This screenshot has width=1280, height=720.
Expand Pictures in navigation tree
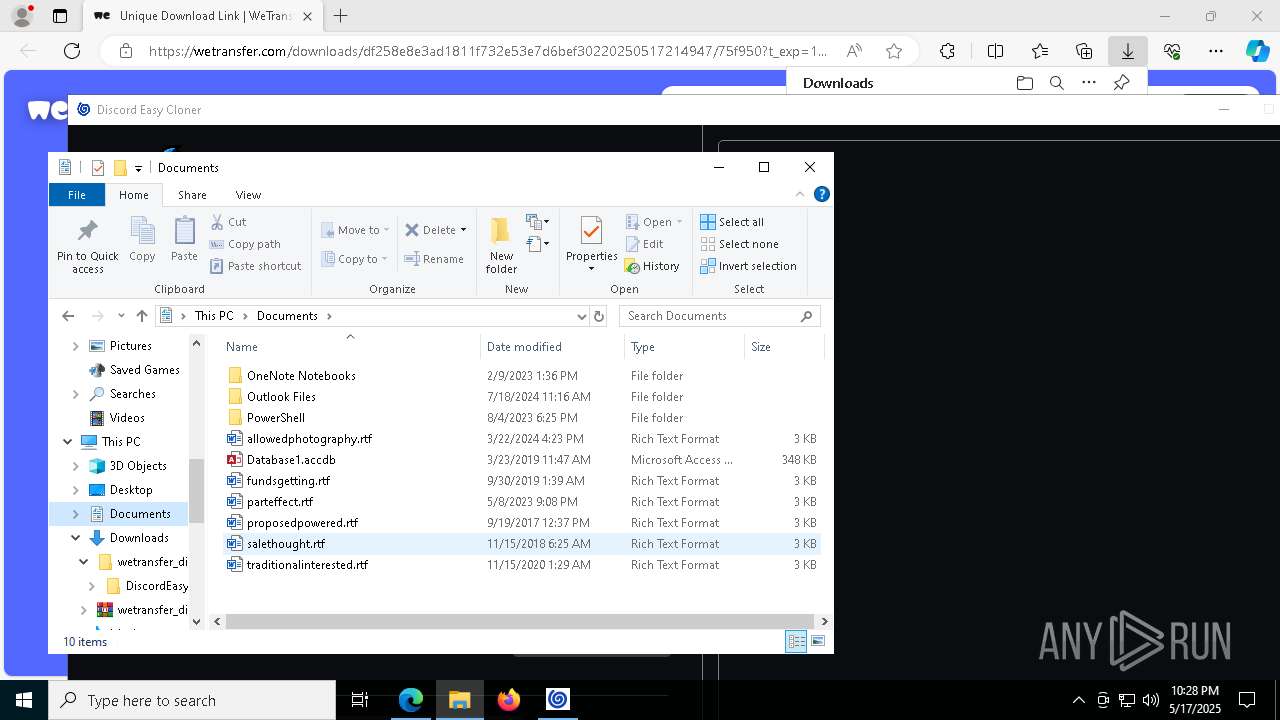[x=75, y=346]
